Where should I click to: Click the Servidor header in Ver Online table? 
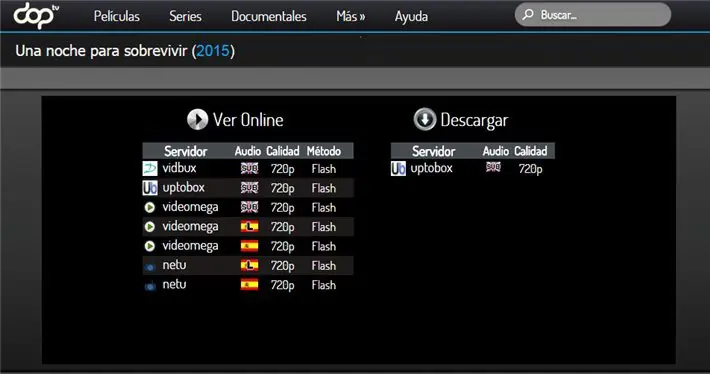[x=186, y=151]
